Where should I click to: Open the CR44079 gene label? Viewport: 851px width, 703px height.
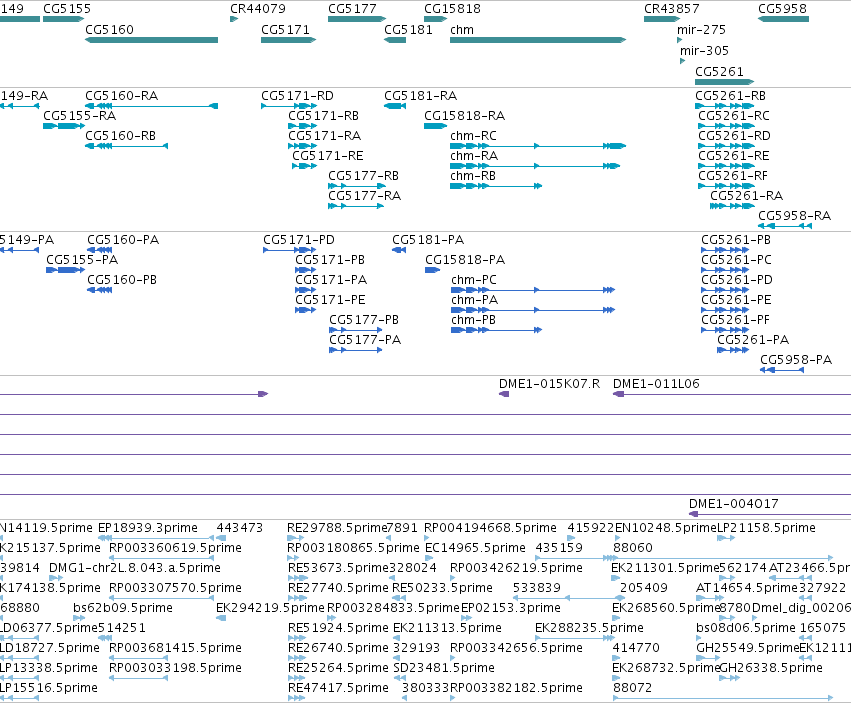tap(258, 9)
